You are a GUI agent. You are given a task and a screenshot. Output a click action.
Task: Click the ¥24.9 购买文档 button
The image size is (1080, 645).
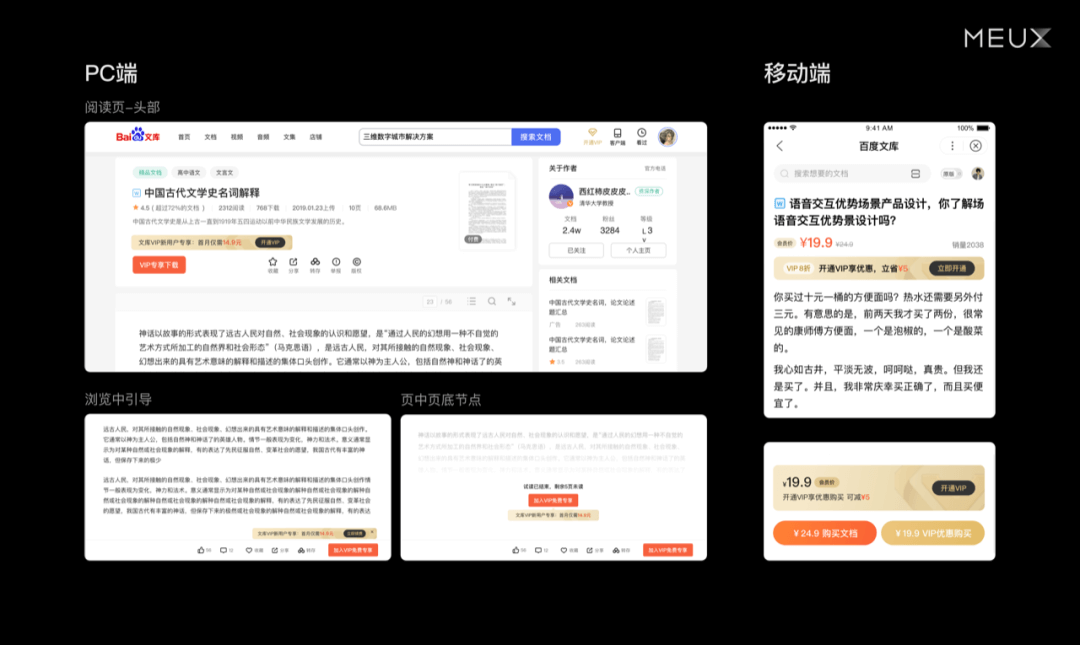coord(824,533)
